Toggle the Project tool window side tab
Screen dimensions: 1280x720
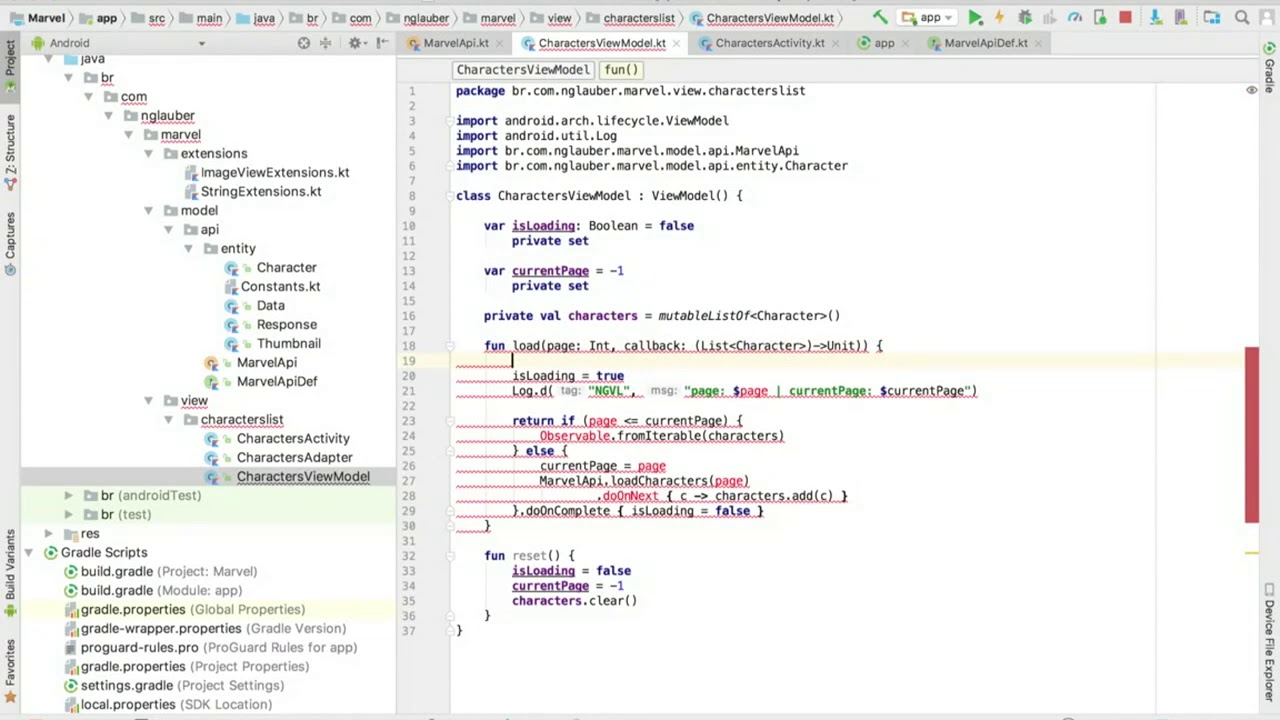[x=10, y=62]
